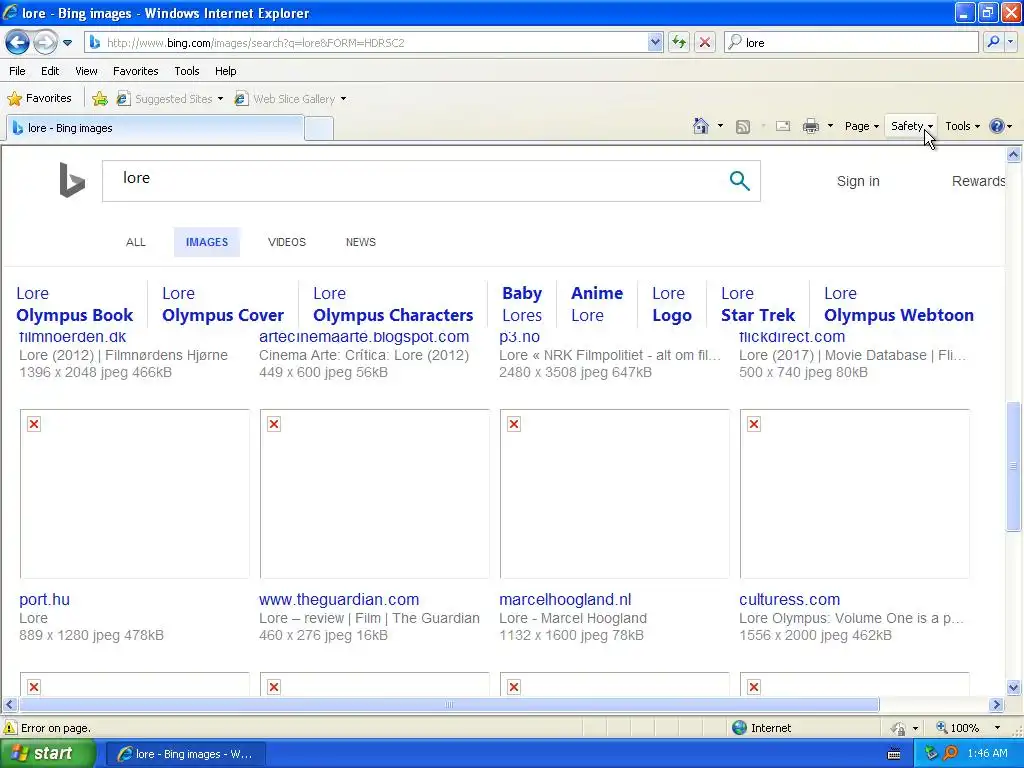The width and height of the screenshot is (1024, 768).
Task: Click the Internet zone globe icon
Action: (x=739, y=728)
